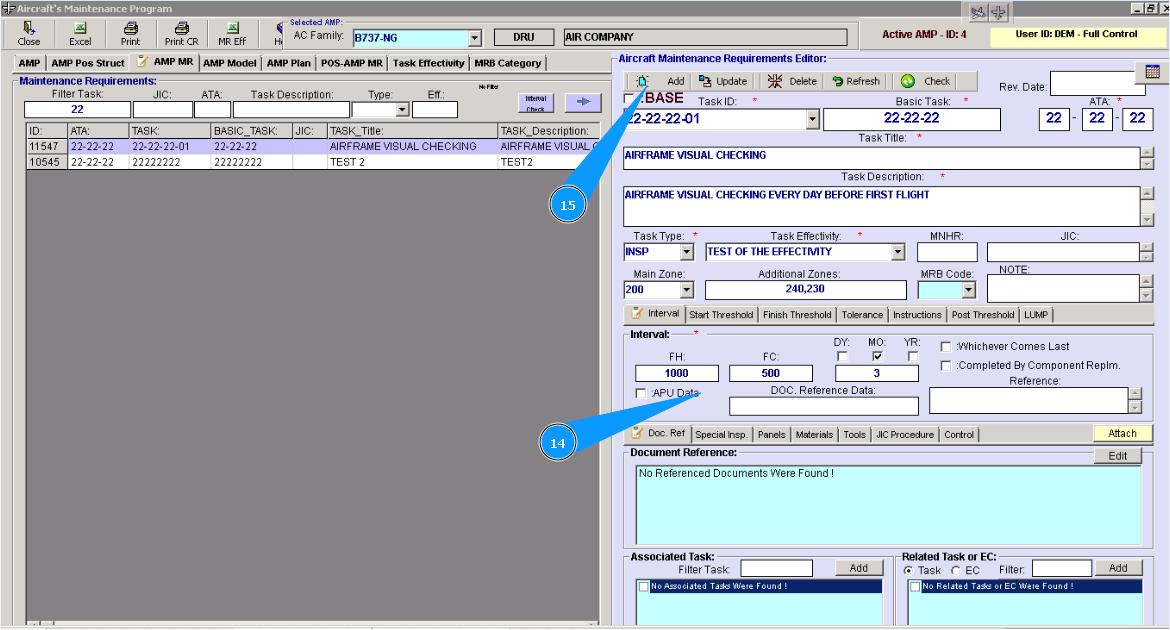Screen dimensions: 1170x630
Task: Enable Whichever Comes Last checkbox
Action: coord(945,346)
